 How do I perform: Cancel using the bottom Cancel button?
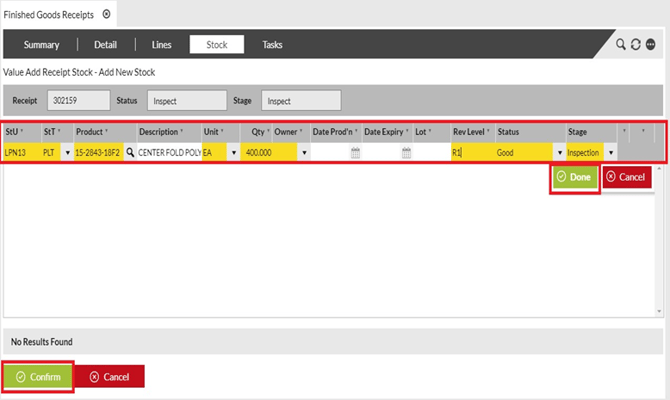coord(110,376)
